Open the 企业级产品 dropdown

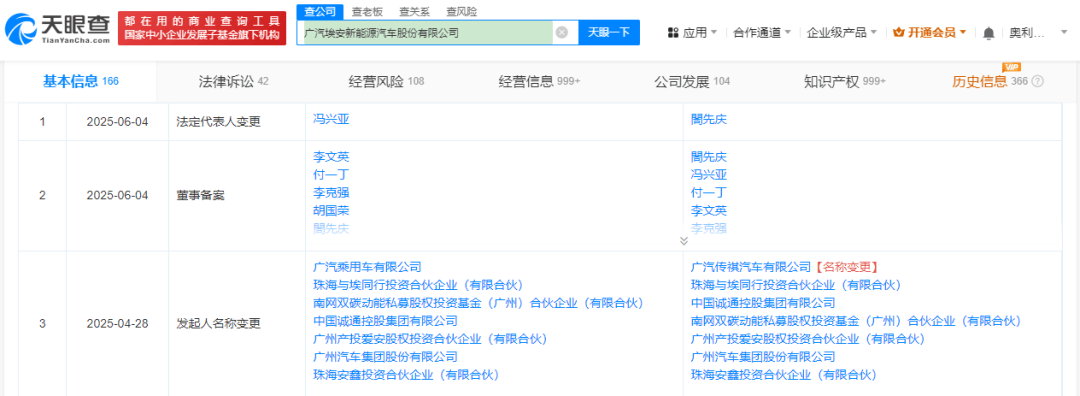(842, 32)
